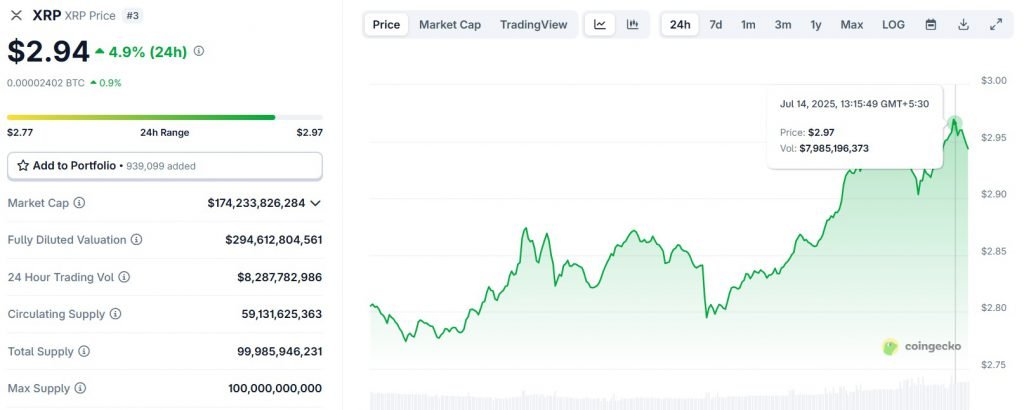Expand chart to fullscreen

[x=995, y=24]
